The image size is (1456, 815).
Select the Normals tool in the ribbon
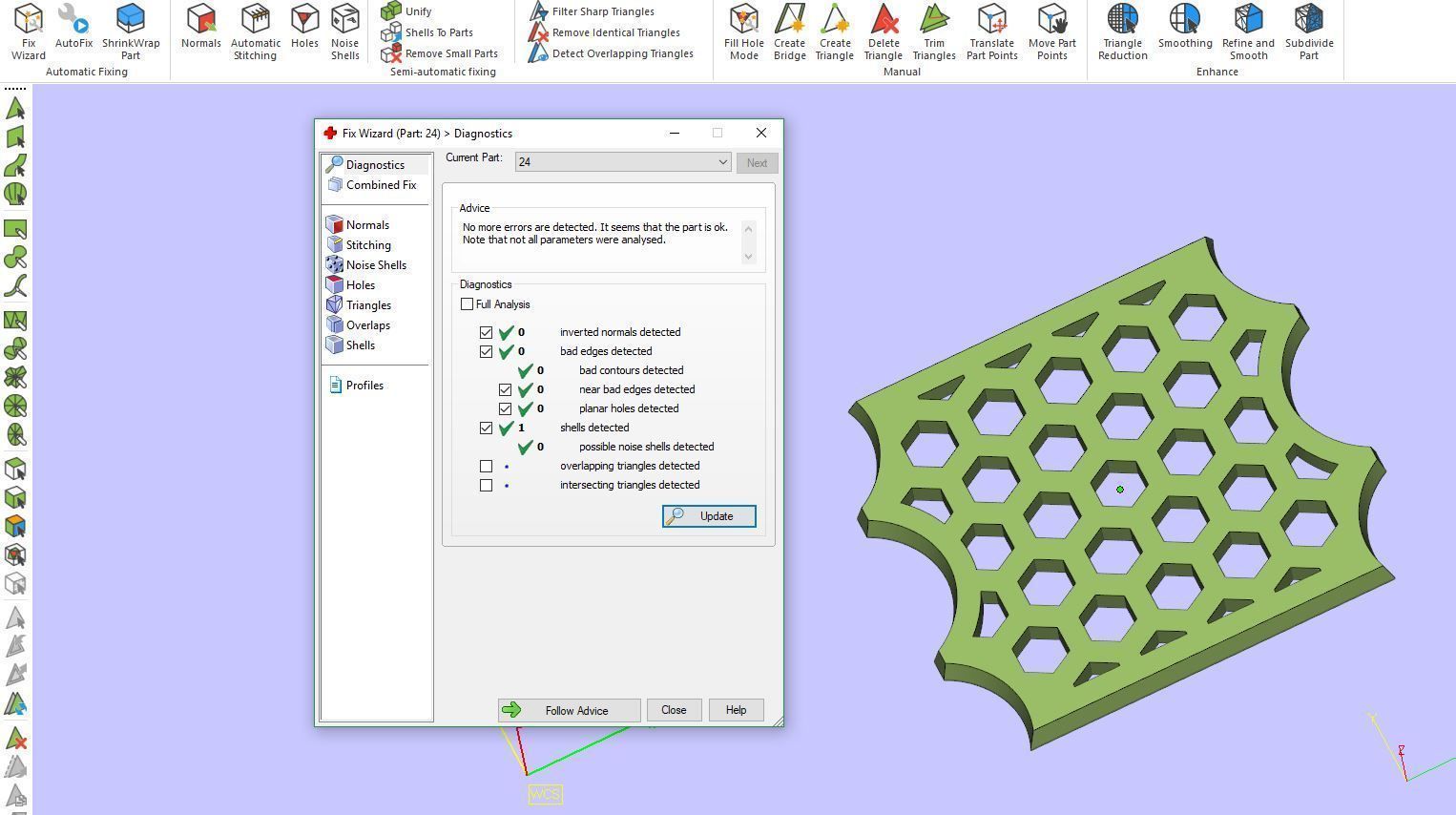pyautogui.click(x=200, y=26)
